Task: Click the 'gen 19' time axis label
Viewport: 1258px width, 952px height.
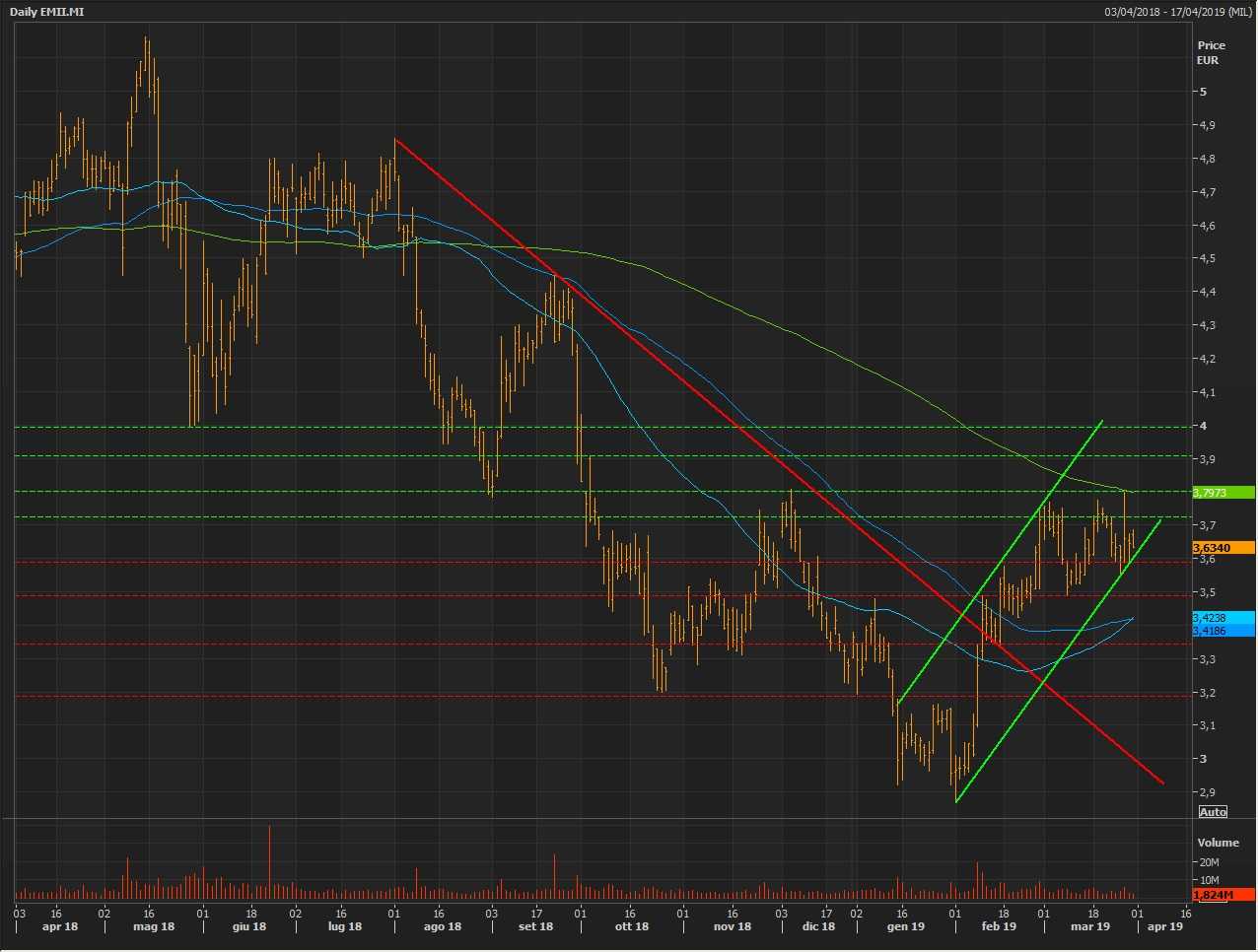Action: [x=905, y=926]
